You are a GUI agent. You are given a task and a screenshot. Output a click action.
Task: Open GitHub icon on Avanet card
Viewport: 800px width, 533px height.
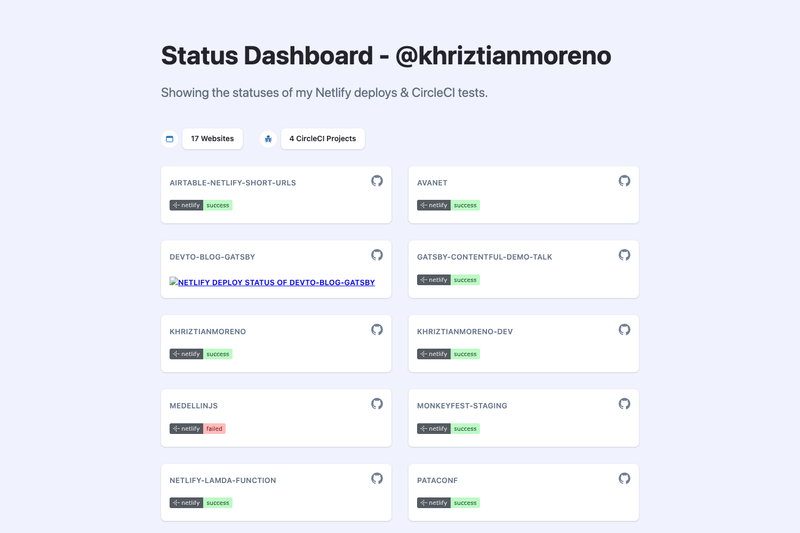pyautogui.click(x=624, y=181)
